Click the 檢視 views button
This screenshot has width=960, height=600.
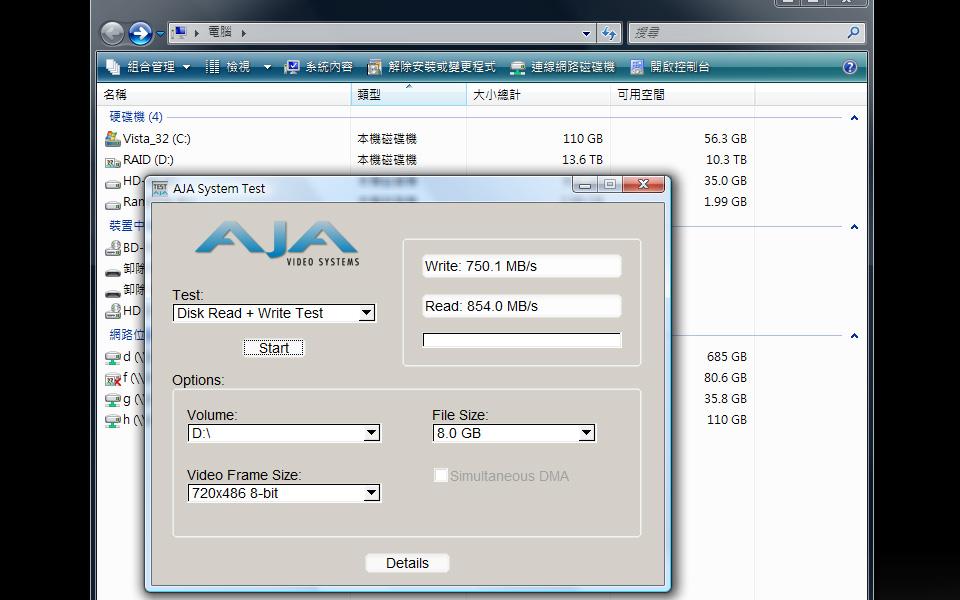pos(228,67)
